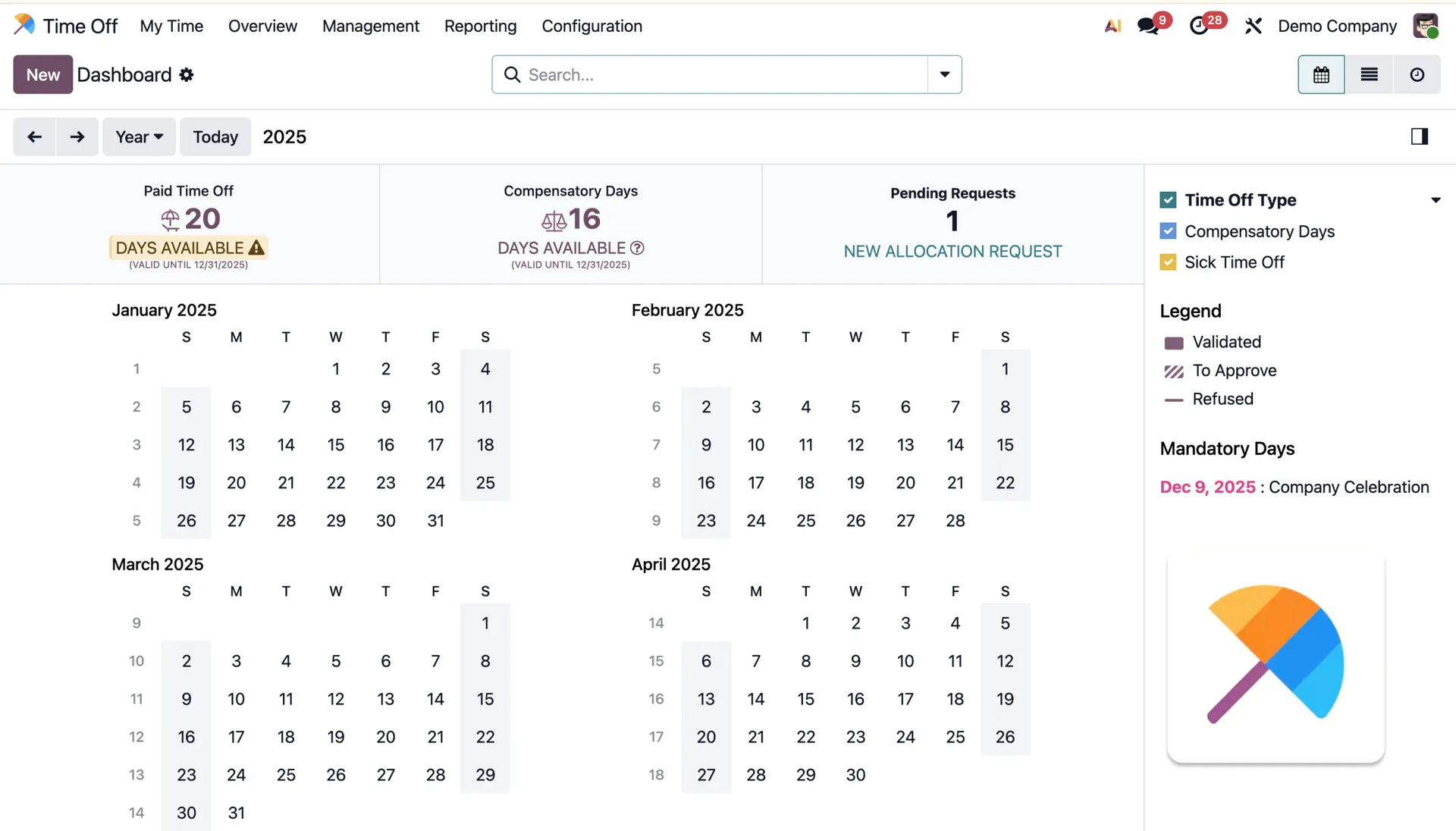The width and height of the screenshot is (1456, 831).
Task: Open the AI assistant icon
Action: coord(1112,26)
